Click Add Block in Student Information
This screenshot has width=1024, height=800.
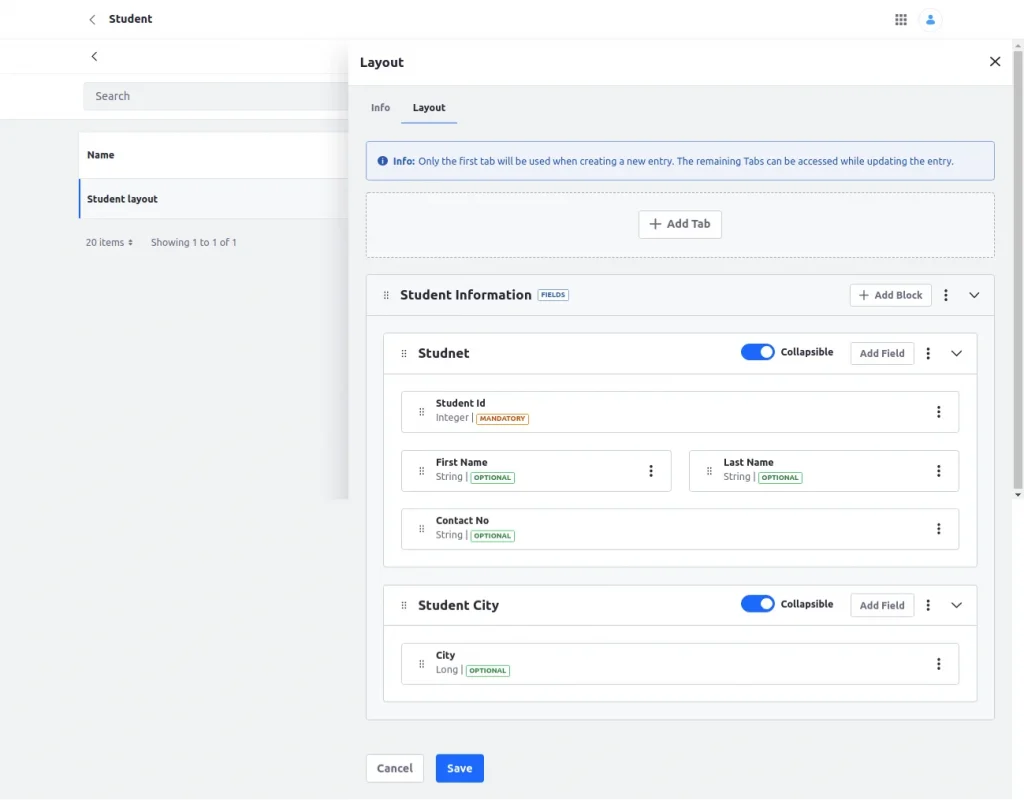click(x=890, y=295)
